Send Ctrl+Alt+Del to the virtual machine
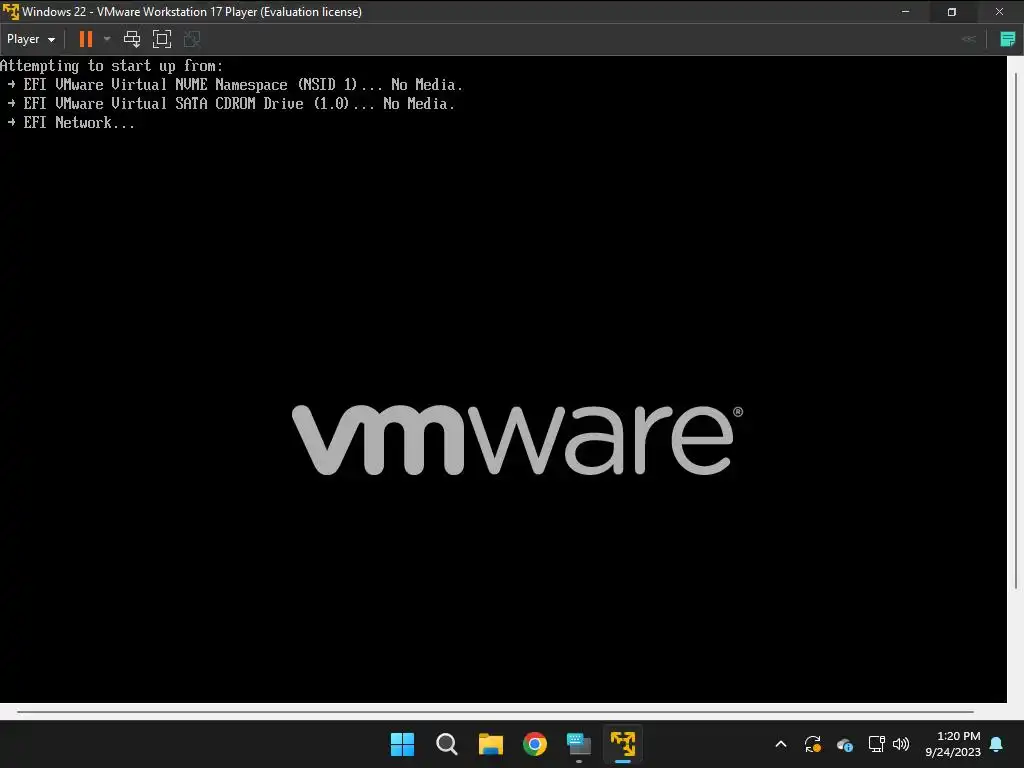 pyautogui.click(x=132, y=39)
